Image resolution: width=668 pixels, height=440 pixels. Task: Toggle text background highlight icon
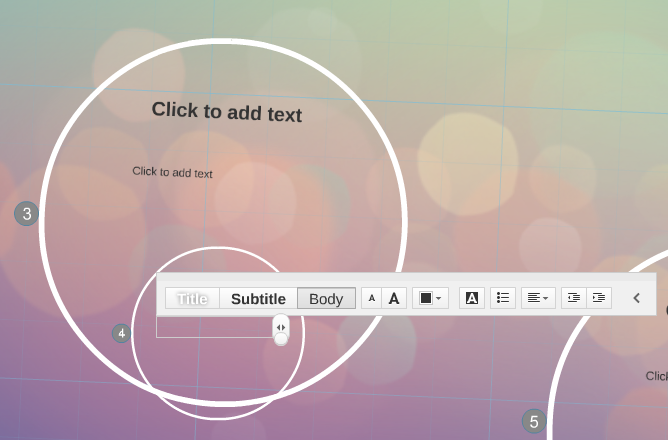pyautogui.click(x=472, y=298)
